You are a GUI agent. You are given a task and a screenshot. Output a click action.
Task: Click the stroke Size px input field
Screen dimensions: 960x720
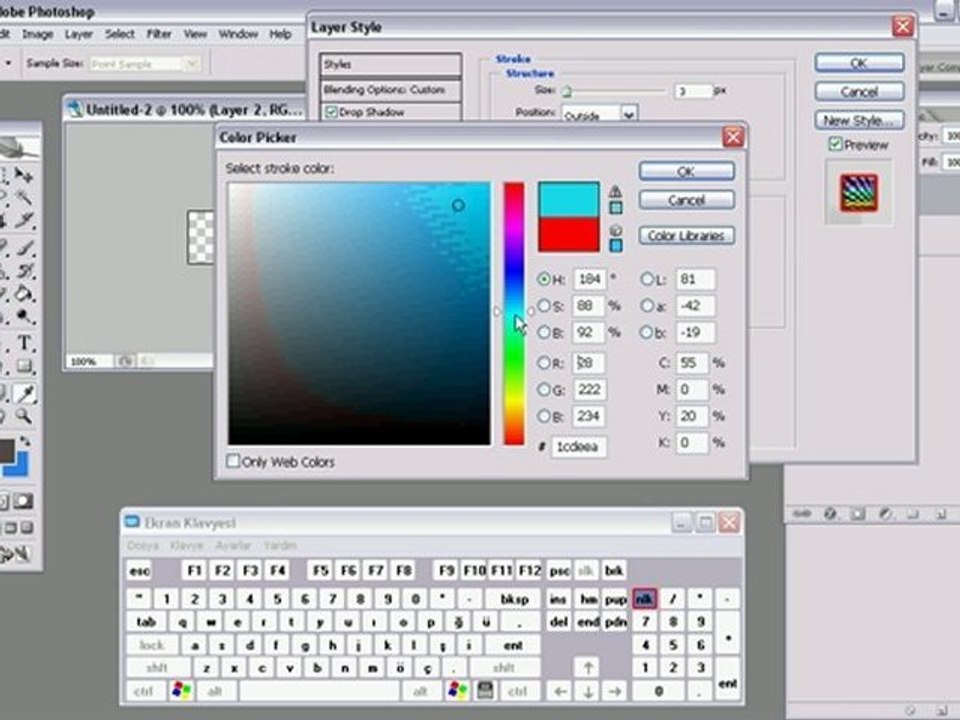pos(693,91)
